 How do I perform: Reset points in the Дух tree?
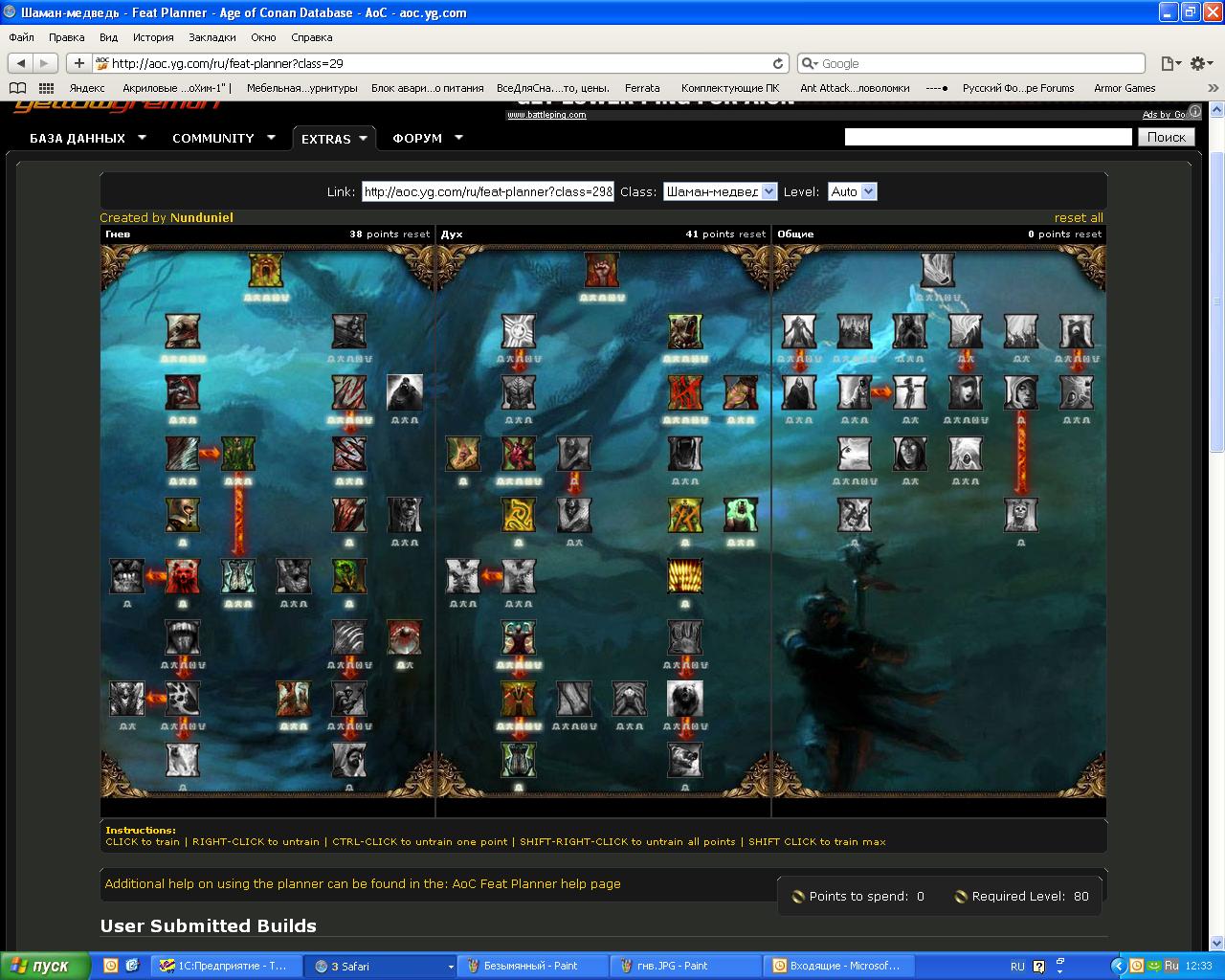[x=752, y=234]
